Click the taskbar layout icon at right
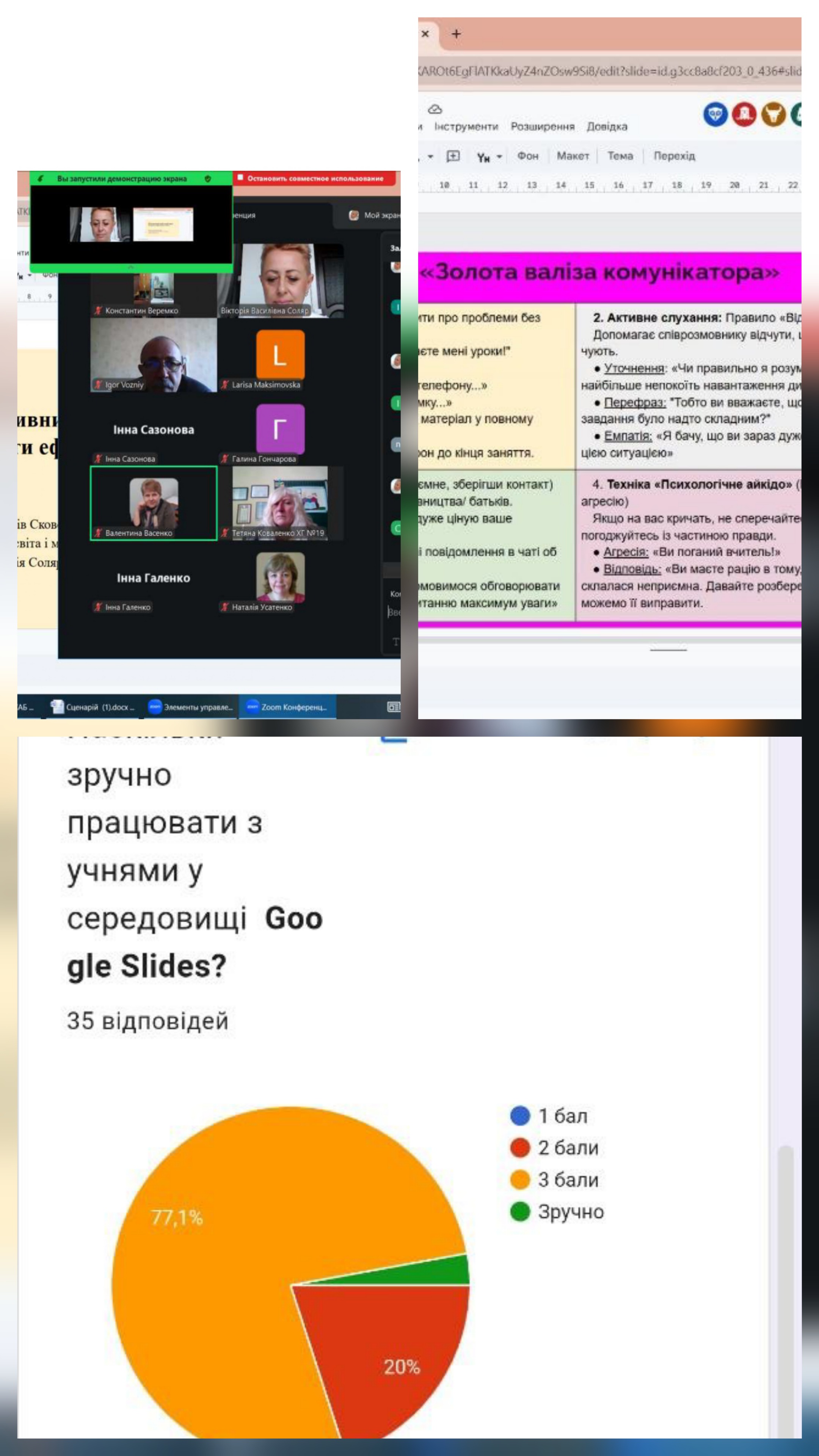The height and width of the screenshot is (1456, 819). point(394,706)
